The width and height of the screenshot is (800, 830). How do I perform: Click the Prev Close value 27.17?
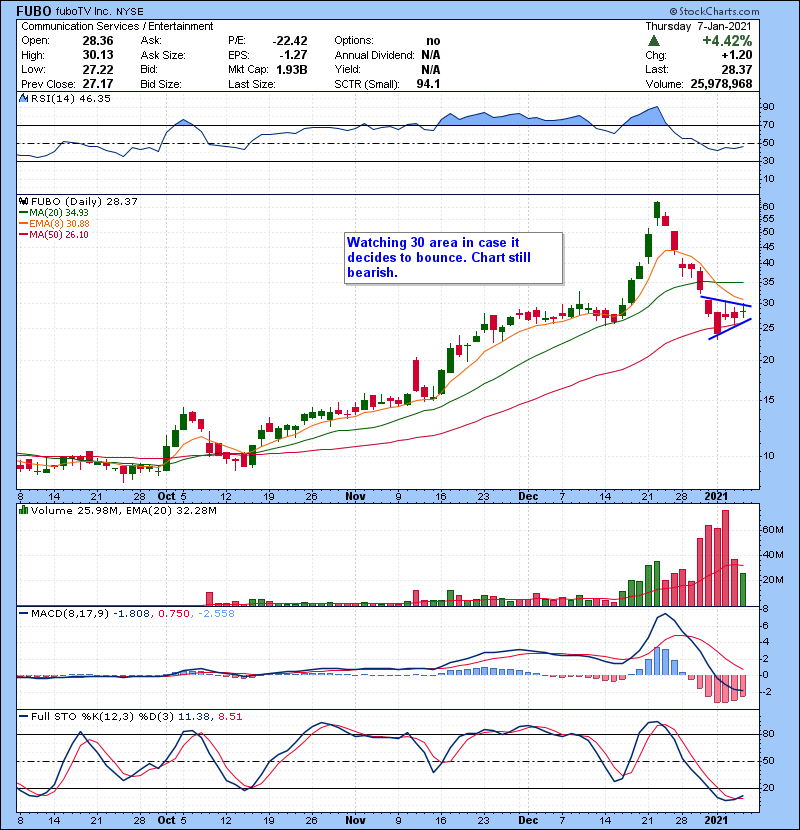[x=98, y=84]
